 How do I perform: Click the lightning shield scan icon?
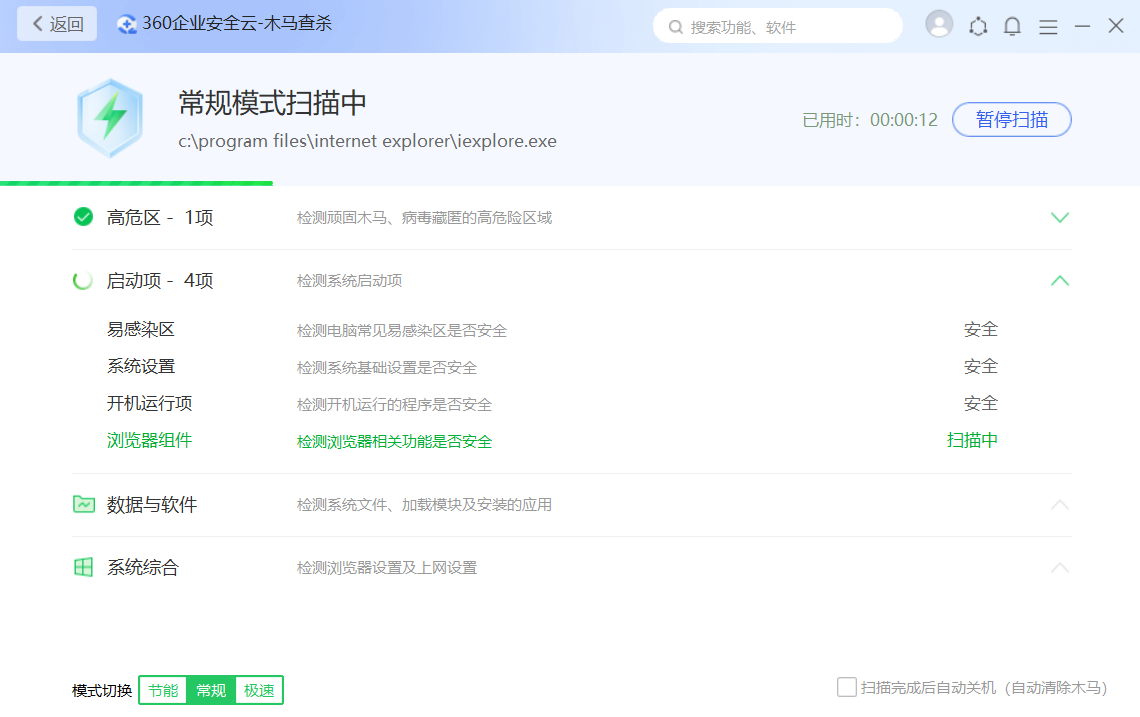pyautogui.click(x=110, y=119)
